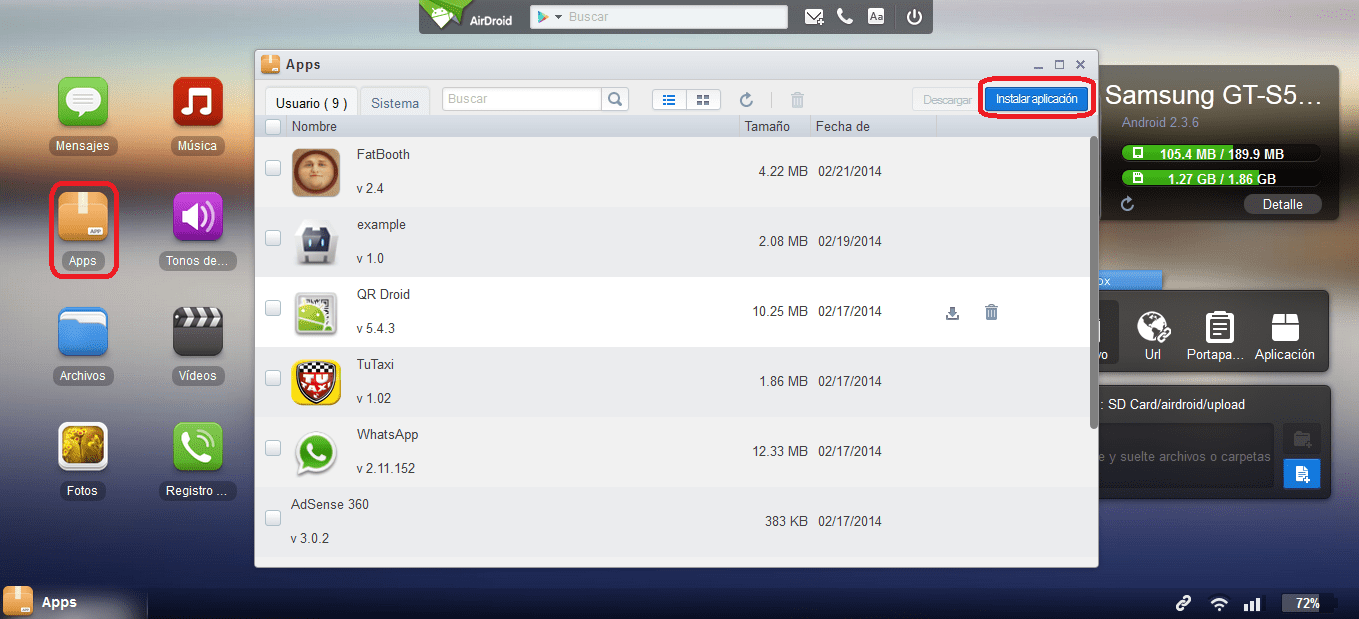Click the Aa text icon in top bar
This screenshot has width=1359, height=619.
(x=876, y=16)
